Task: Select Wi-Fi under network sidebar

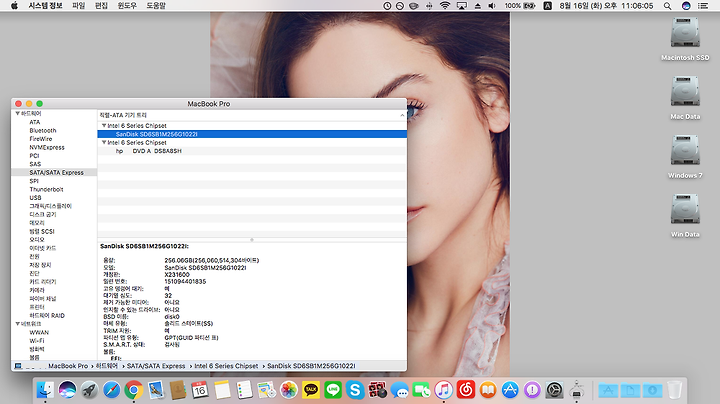Action: point(37,341)
